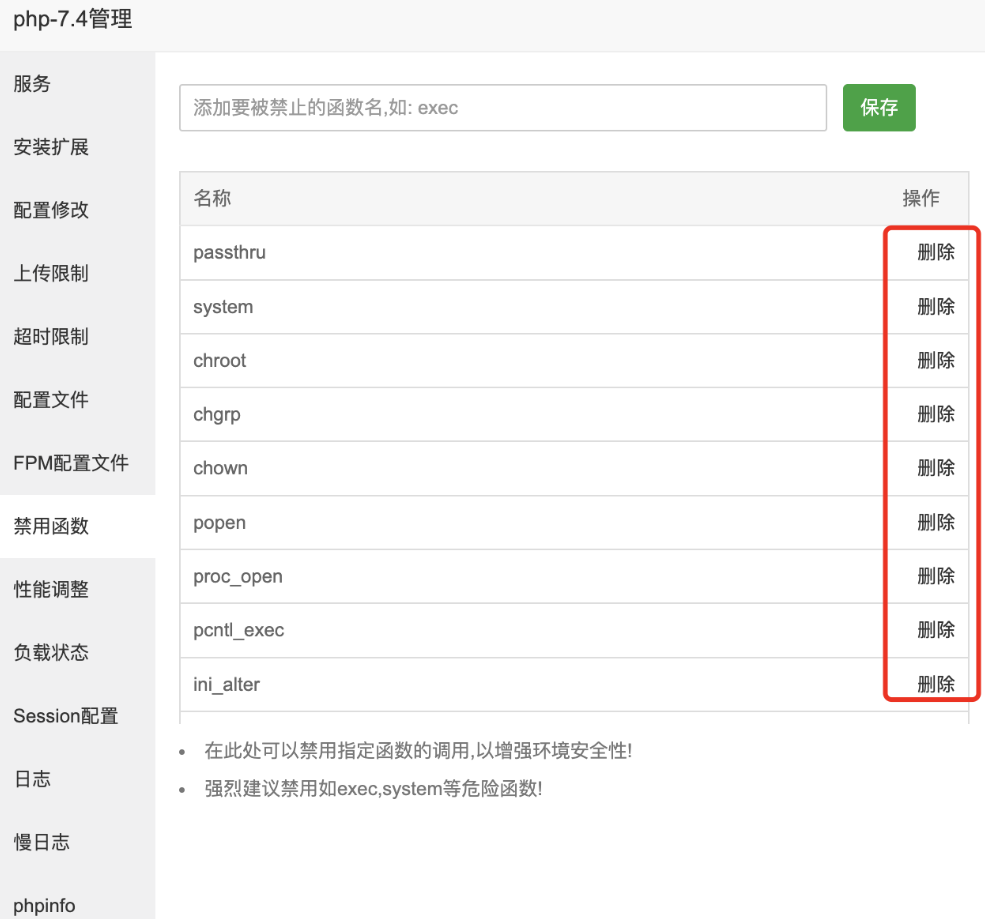
Task: Open the 性能调整 performance tuning page
Action: (50, 589)
